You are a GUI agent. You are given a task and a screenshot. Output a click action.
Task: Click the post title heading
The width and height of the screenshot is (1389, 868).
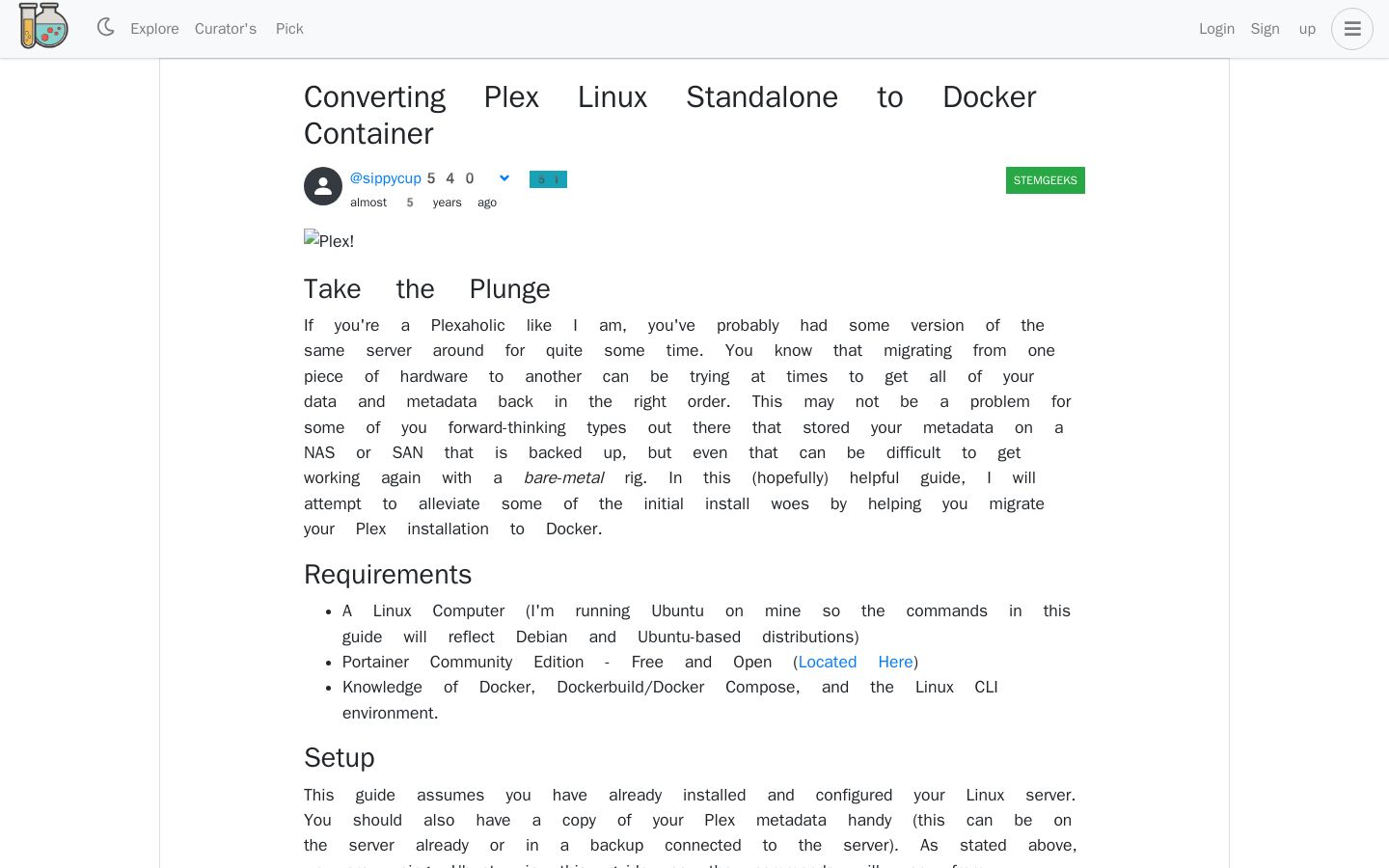click(670, 115)
